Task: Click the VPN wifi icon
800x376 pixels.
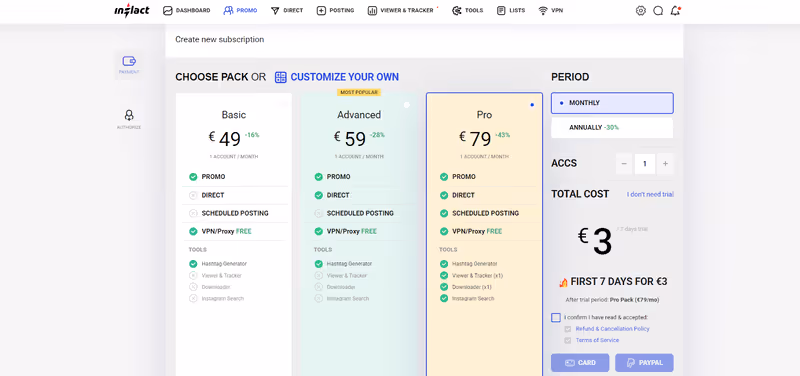Action: coord(543,10)
